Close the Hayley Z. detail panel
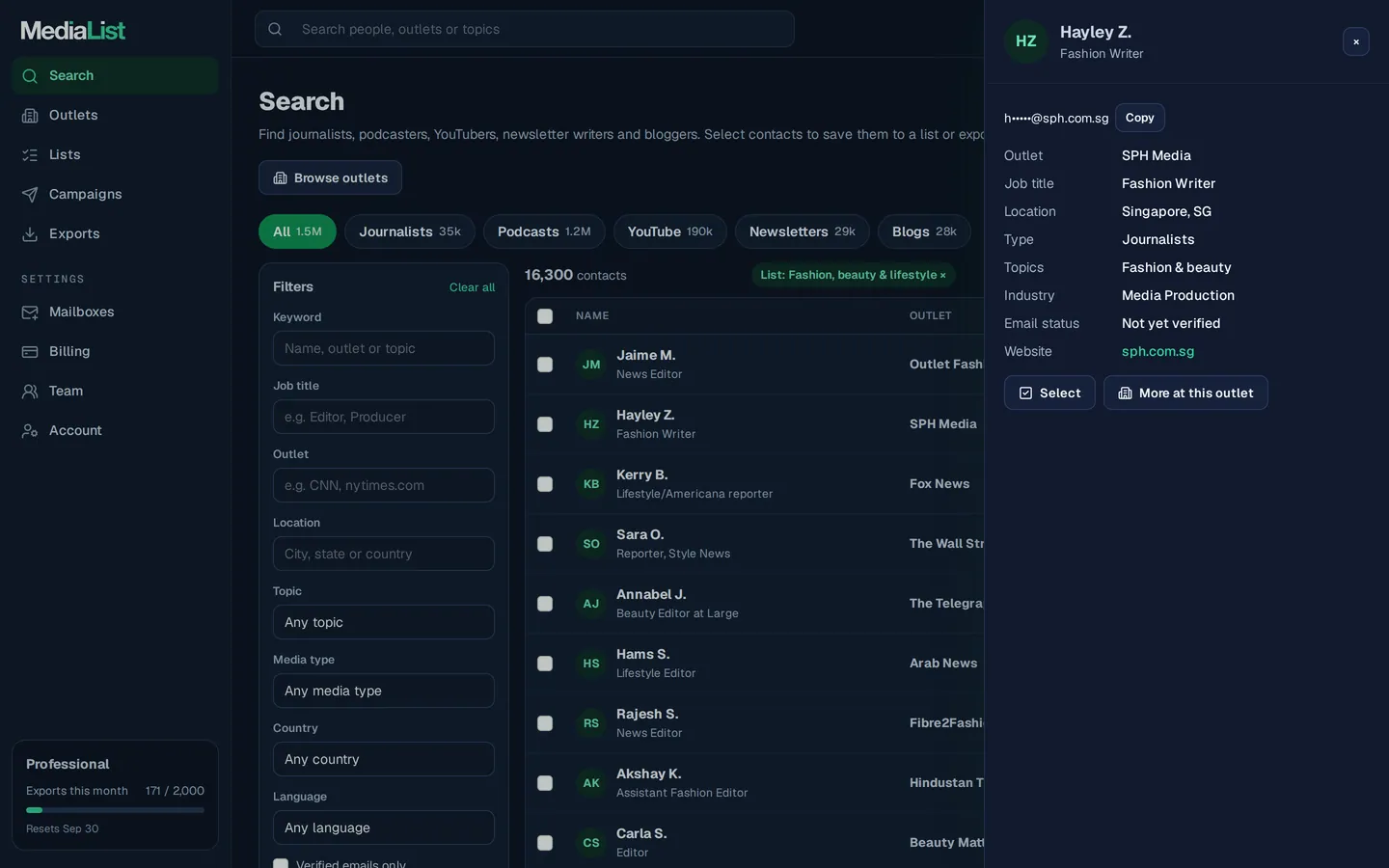Viewport: 1389px width, 868px height. coord(1356,41)
